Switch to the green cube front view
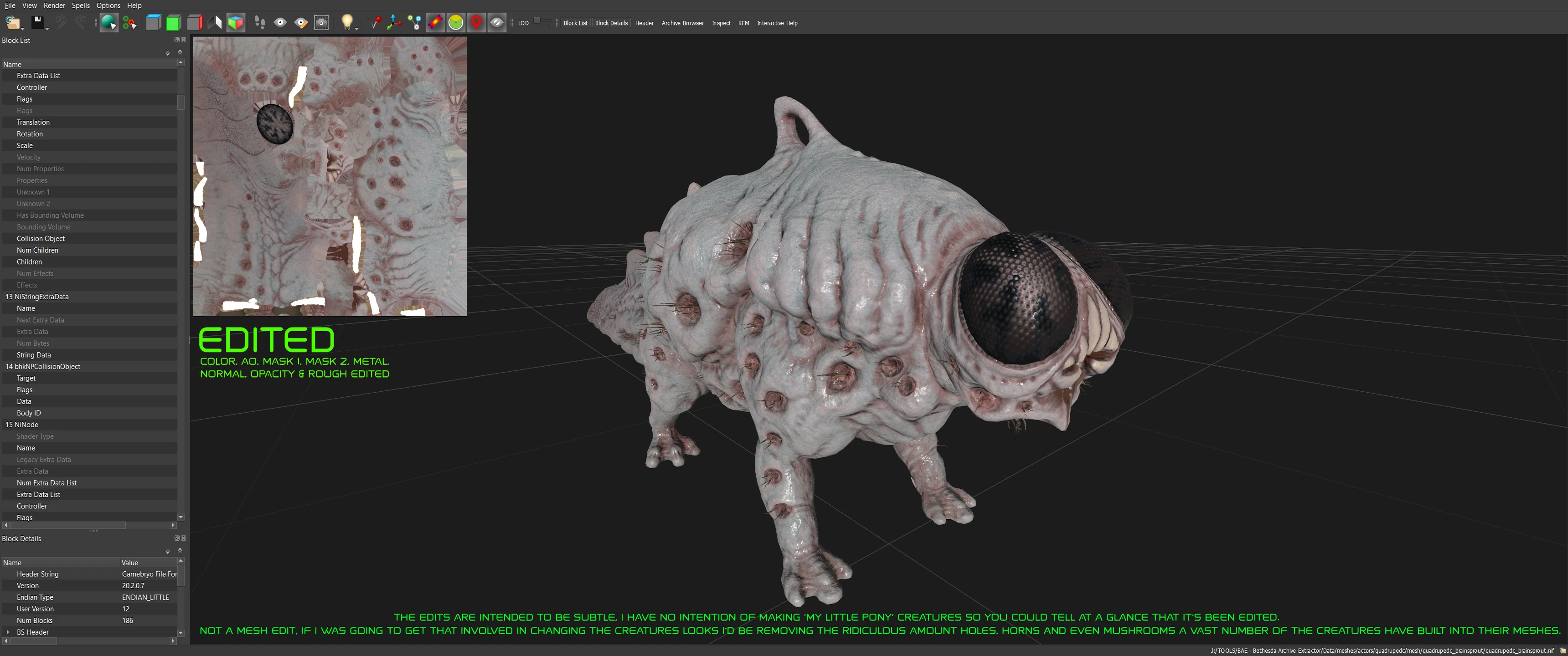Image resolution: width=1568 pixels, height=656 pixels. tap(174, 22)
